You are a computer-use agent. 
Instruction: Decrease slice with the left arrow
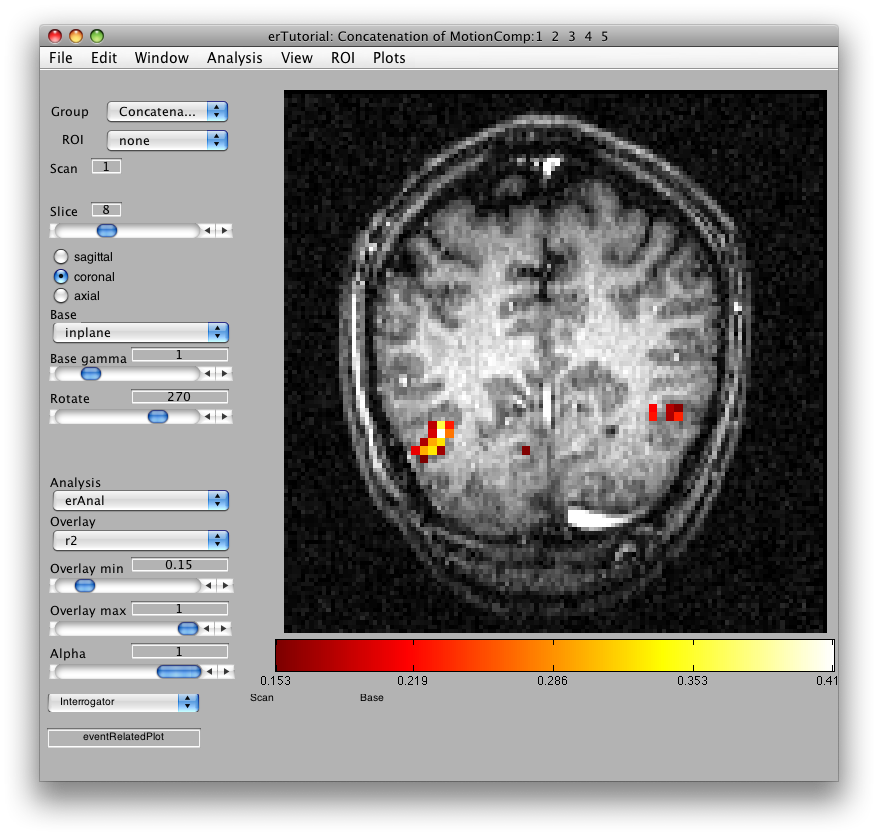(208, 231)
